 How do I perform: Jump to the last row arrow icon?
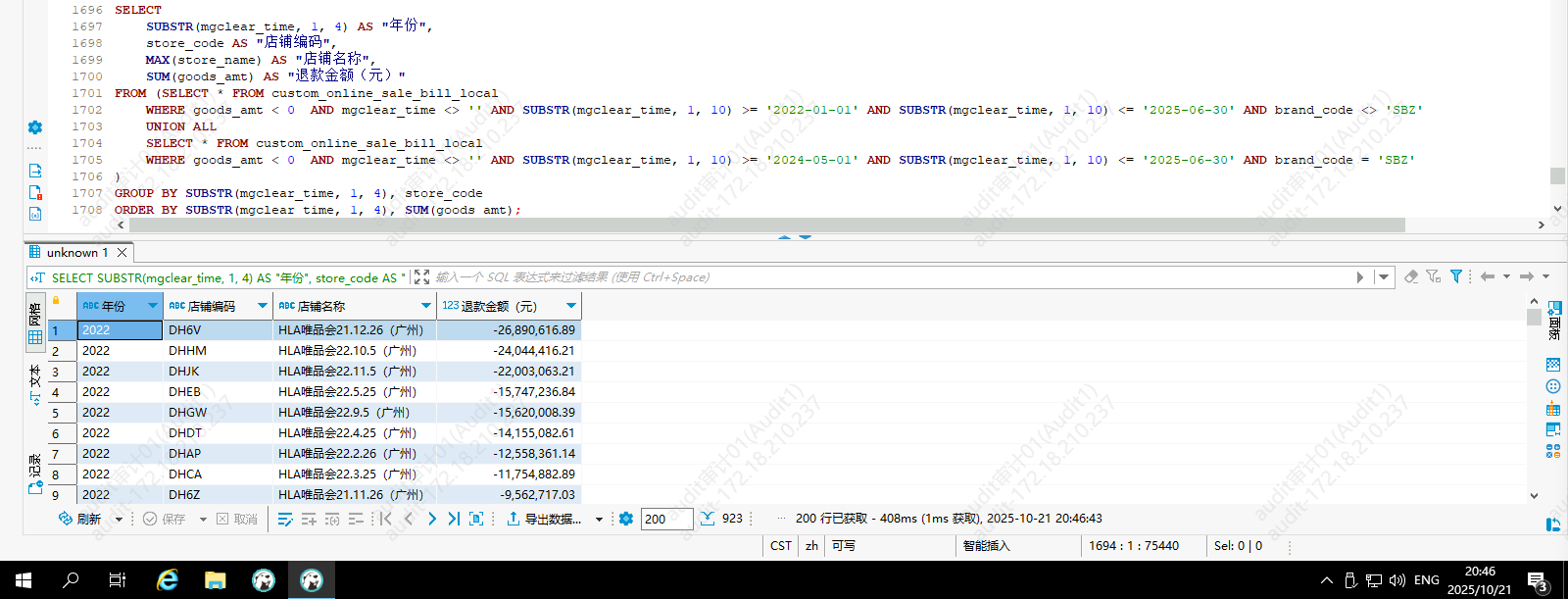coord(454,519)
